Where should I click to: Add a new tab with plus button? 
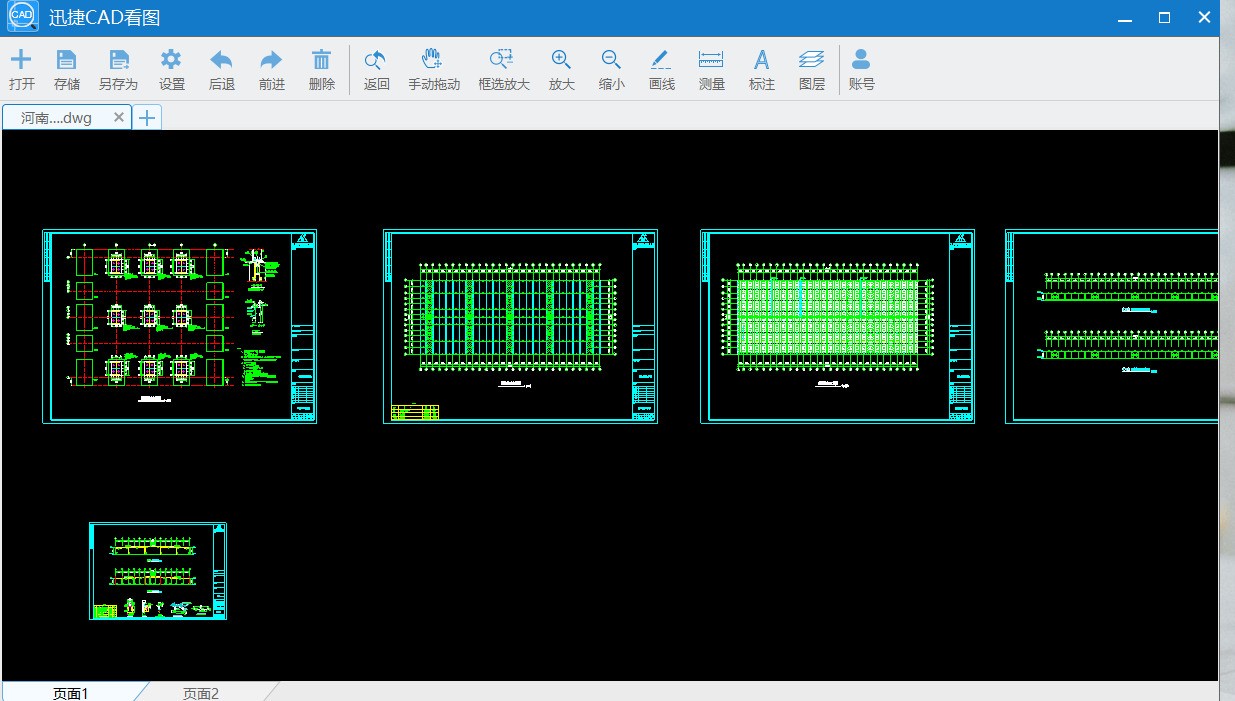click(x=147, y=118)
